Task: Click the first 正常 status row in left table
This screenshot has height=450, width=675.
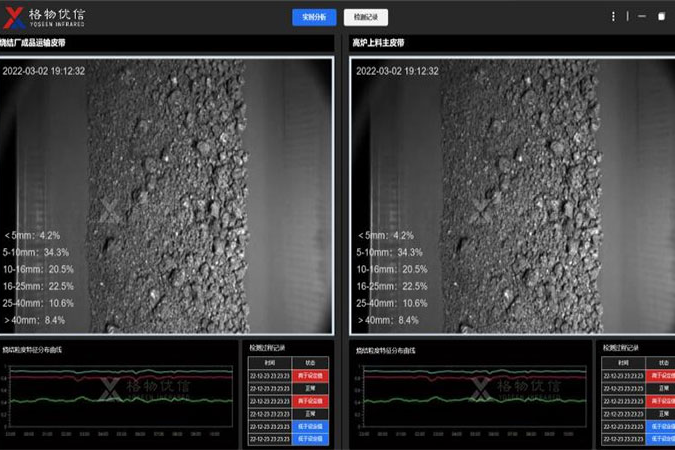Action: (x=309, y=388)
